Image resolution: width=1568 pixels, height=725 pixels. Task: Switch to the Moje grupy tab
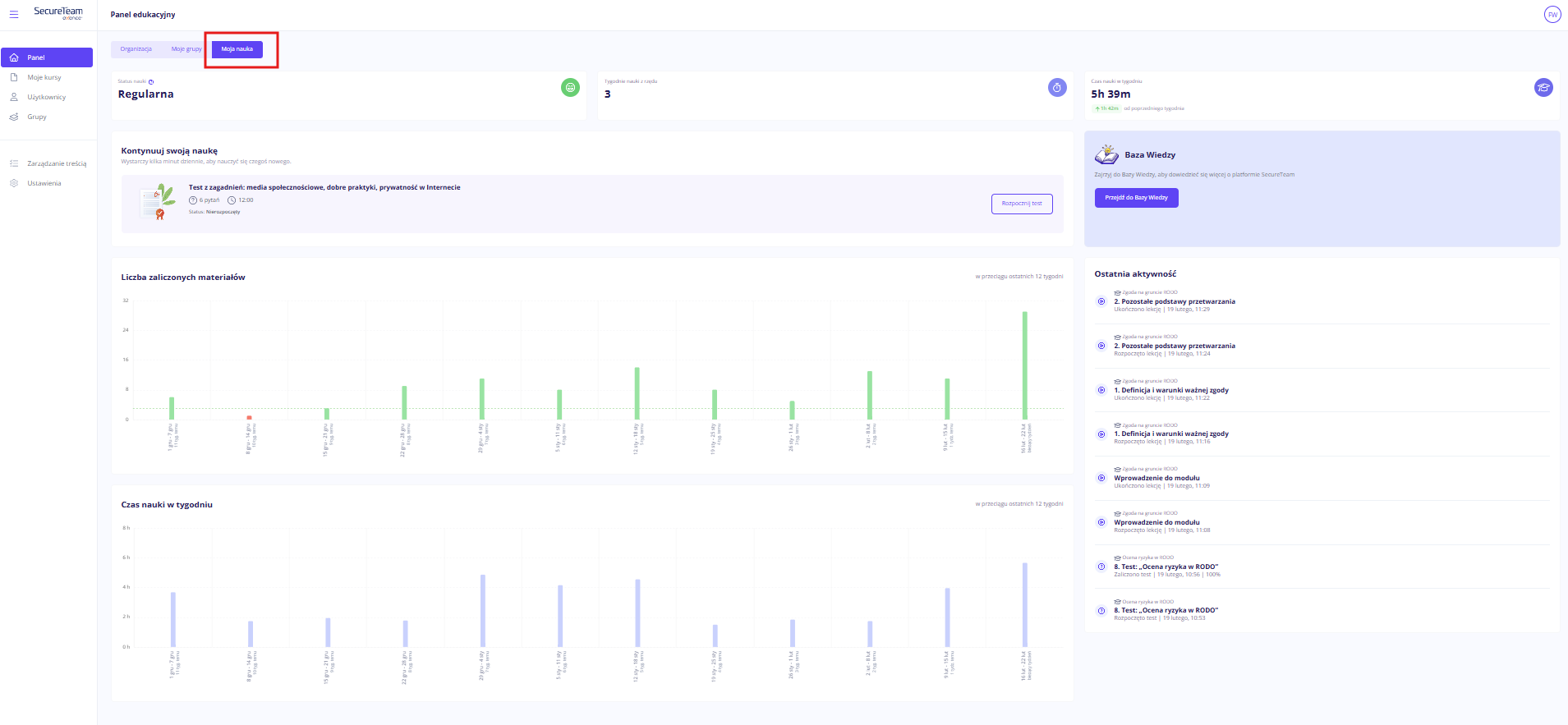click(x=186, y=49)
